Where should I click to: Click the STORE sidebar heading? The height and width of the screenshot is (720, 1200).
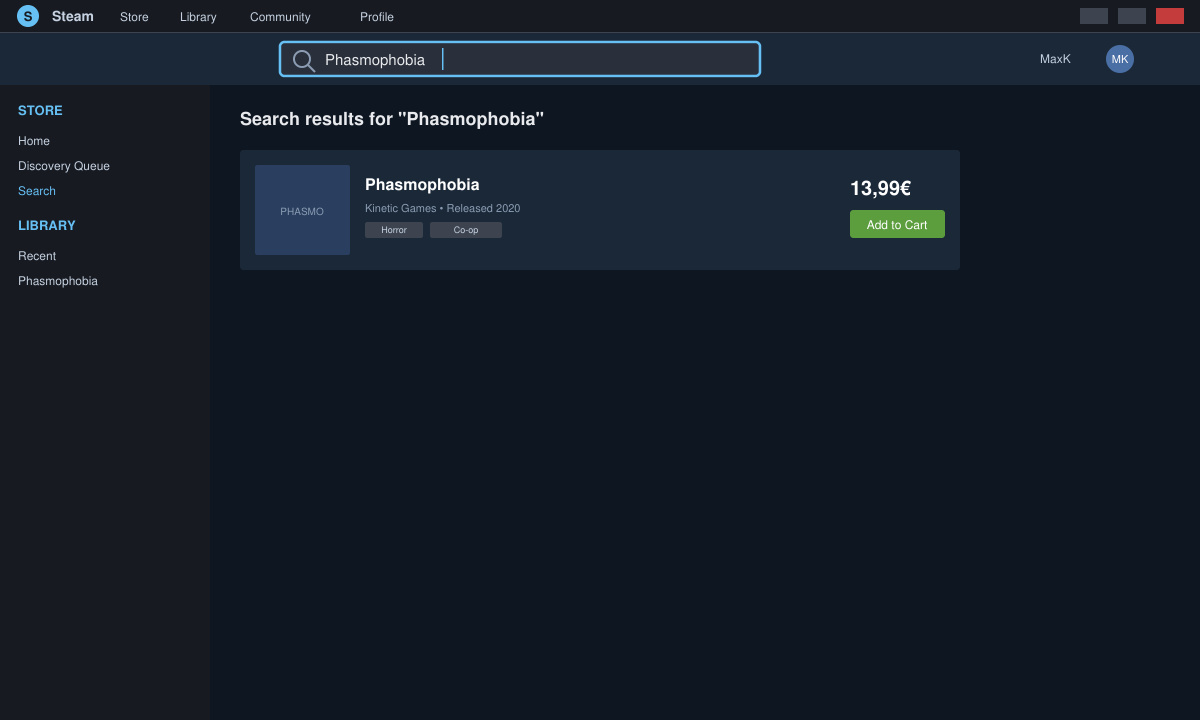40,111
